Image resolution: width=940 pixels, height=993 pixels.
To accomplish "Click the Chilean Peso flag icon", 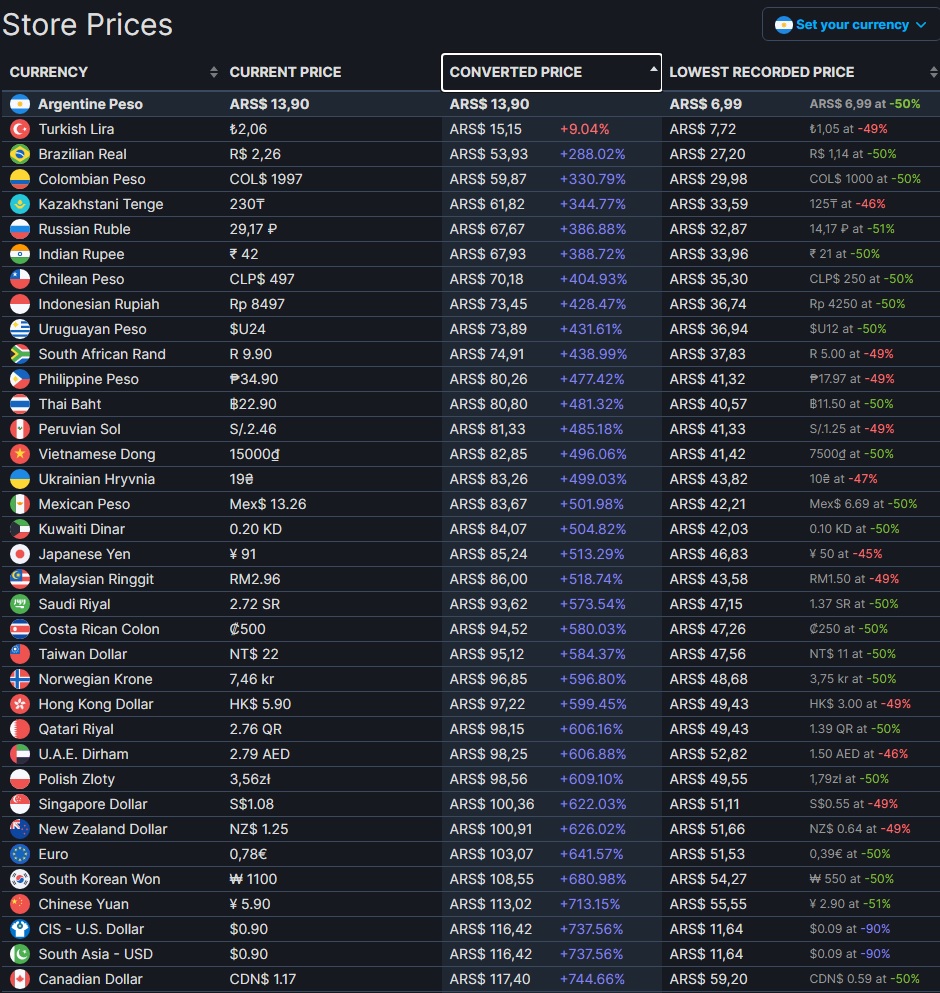I will coord(20,279).
